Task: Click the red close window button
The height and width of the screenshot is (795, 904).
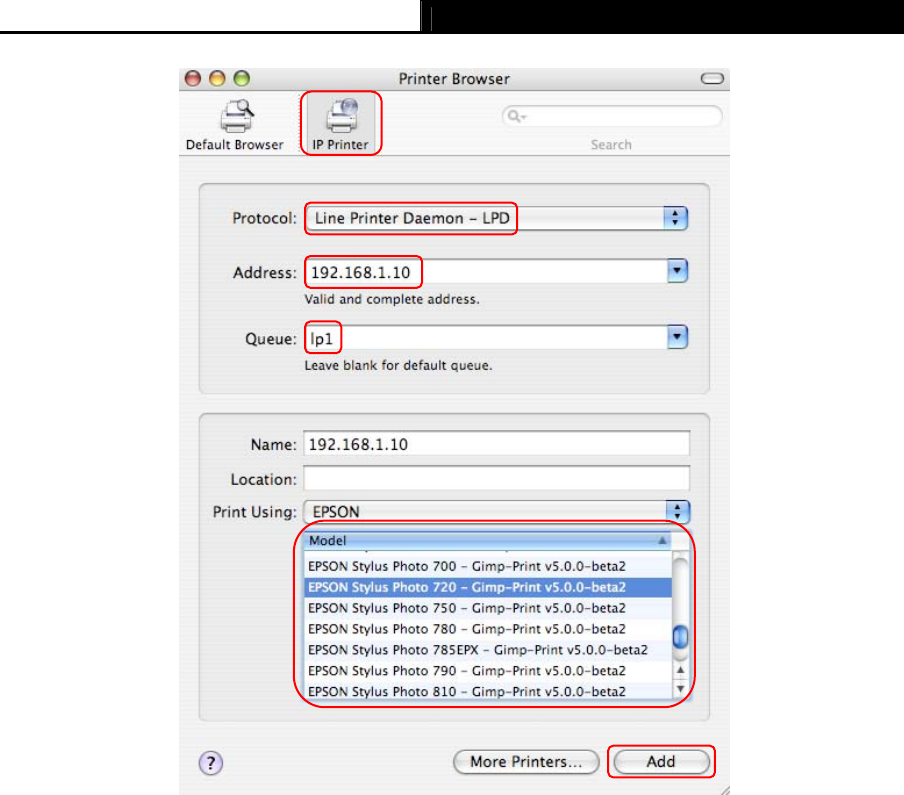Action: (193, 78)
